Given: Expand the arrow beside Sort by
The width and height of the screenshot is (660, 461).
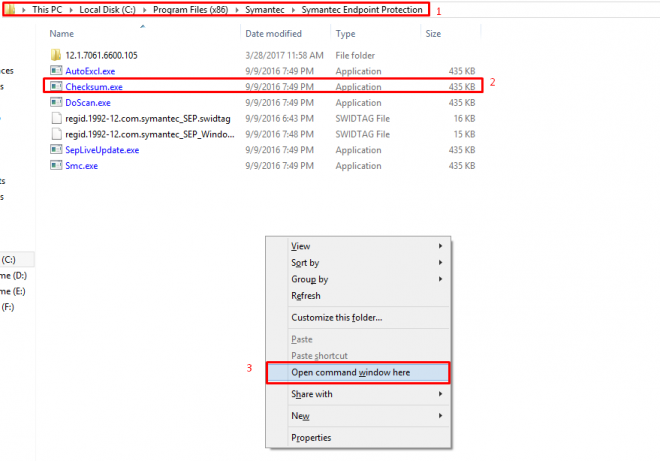Looking at the screenshot, I should [x=440, y=263].
